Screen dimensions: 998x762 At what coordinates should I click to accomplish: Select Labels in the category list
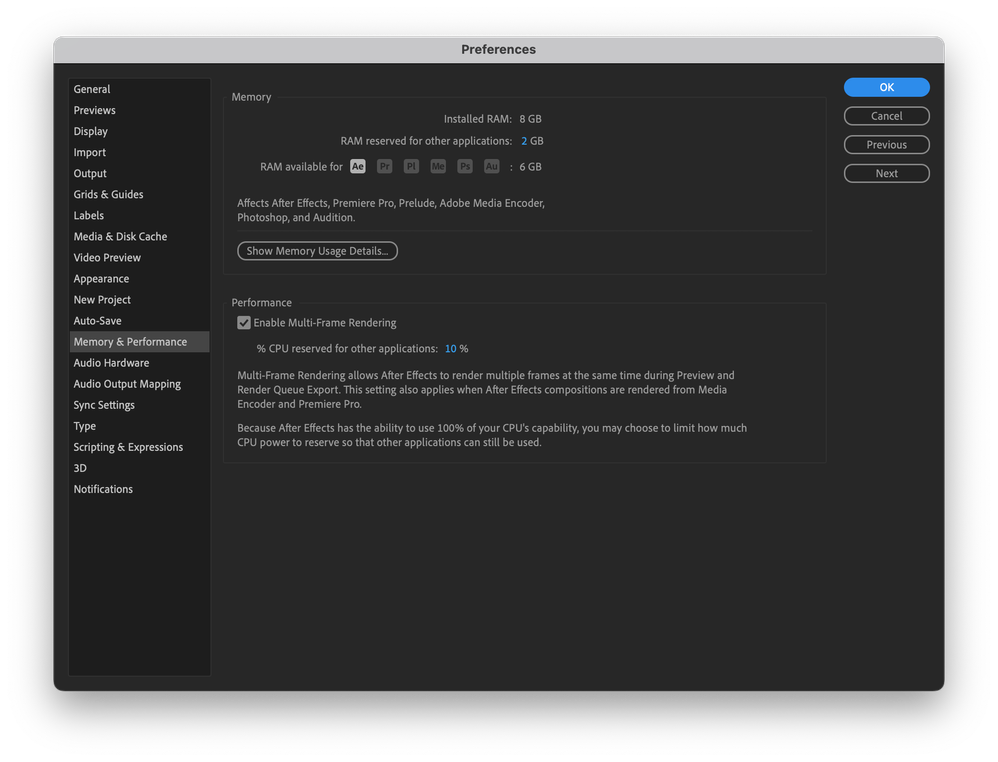pyautogui.click(x=139, y=215)
